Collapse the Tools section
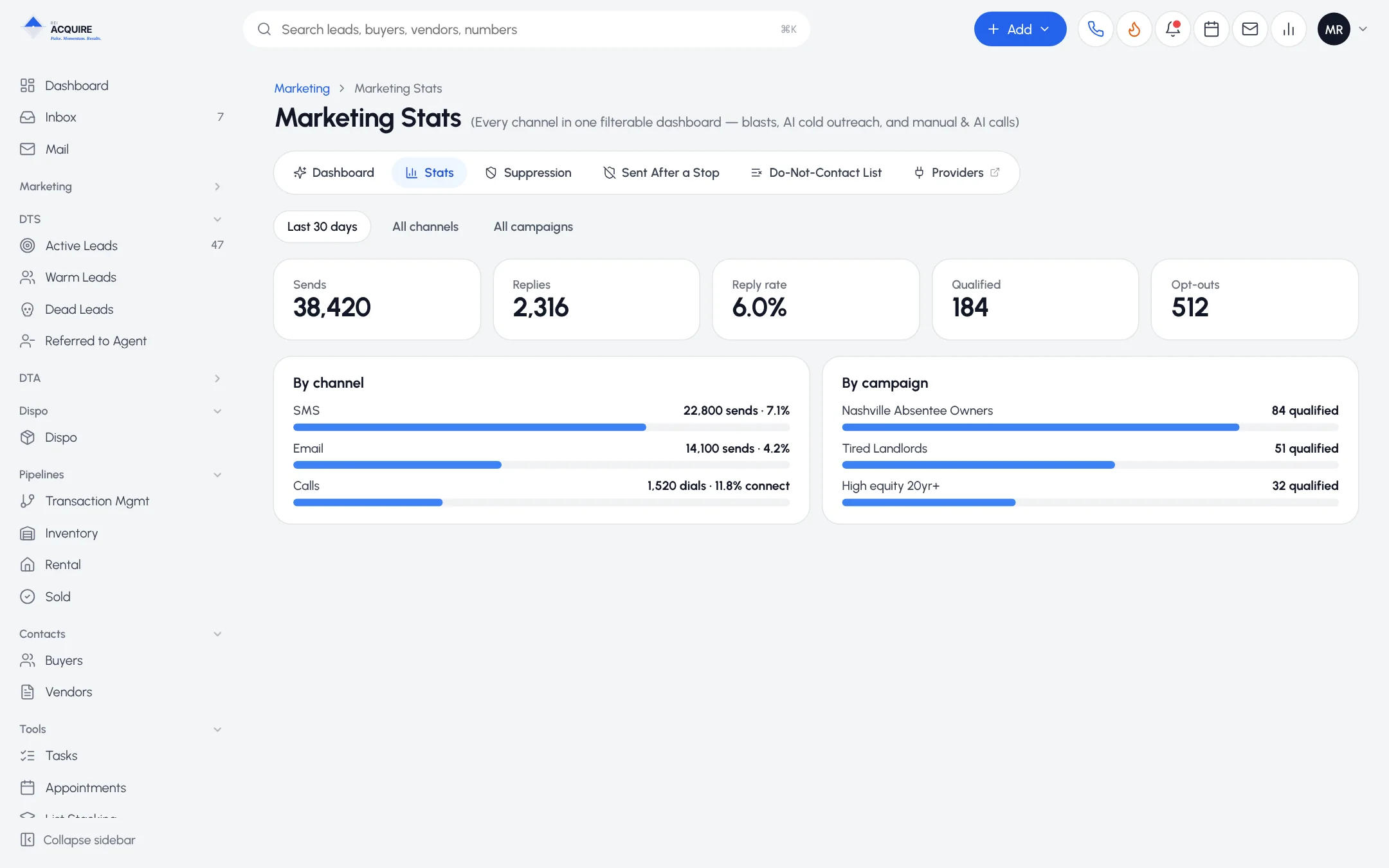1389x868 pixels. pos(122,729)
